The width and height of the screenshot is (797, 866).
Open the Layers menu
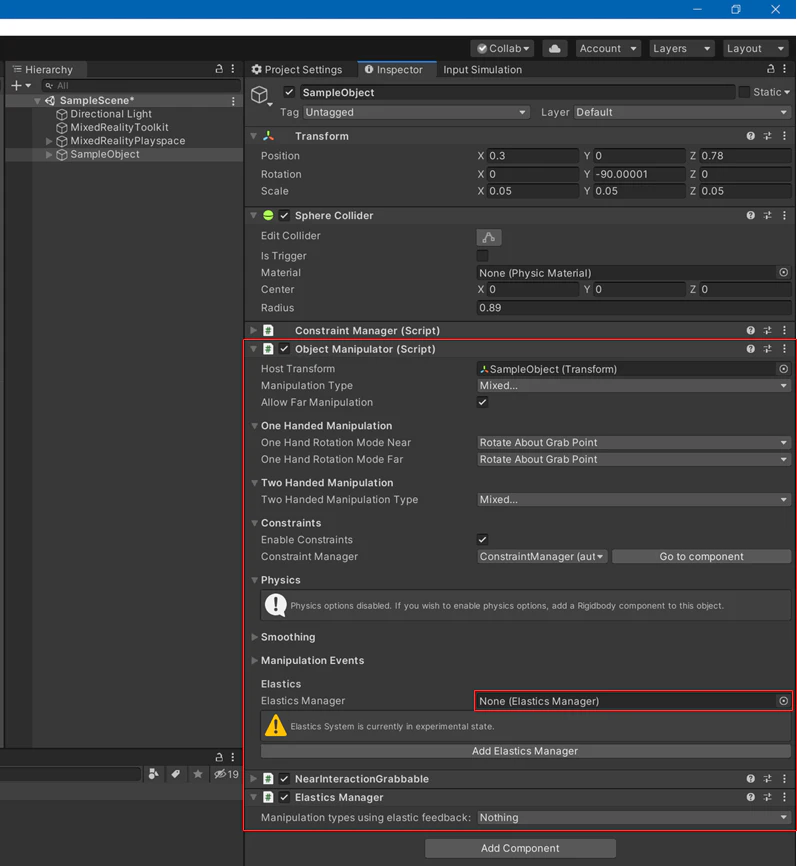[x=682, y=49]
